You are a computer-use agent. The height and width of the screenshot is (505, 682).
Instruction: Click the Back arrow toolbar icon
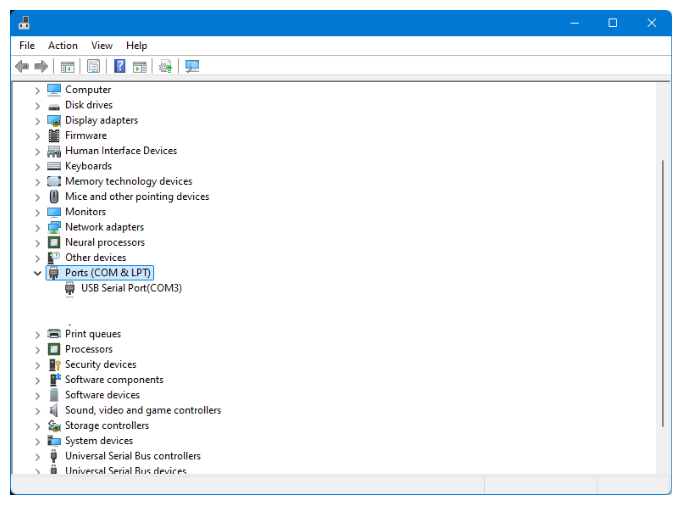tap(22, 66)
